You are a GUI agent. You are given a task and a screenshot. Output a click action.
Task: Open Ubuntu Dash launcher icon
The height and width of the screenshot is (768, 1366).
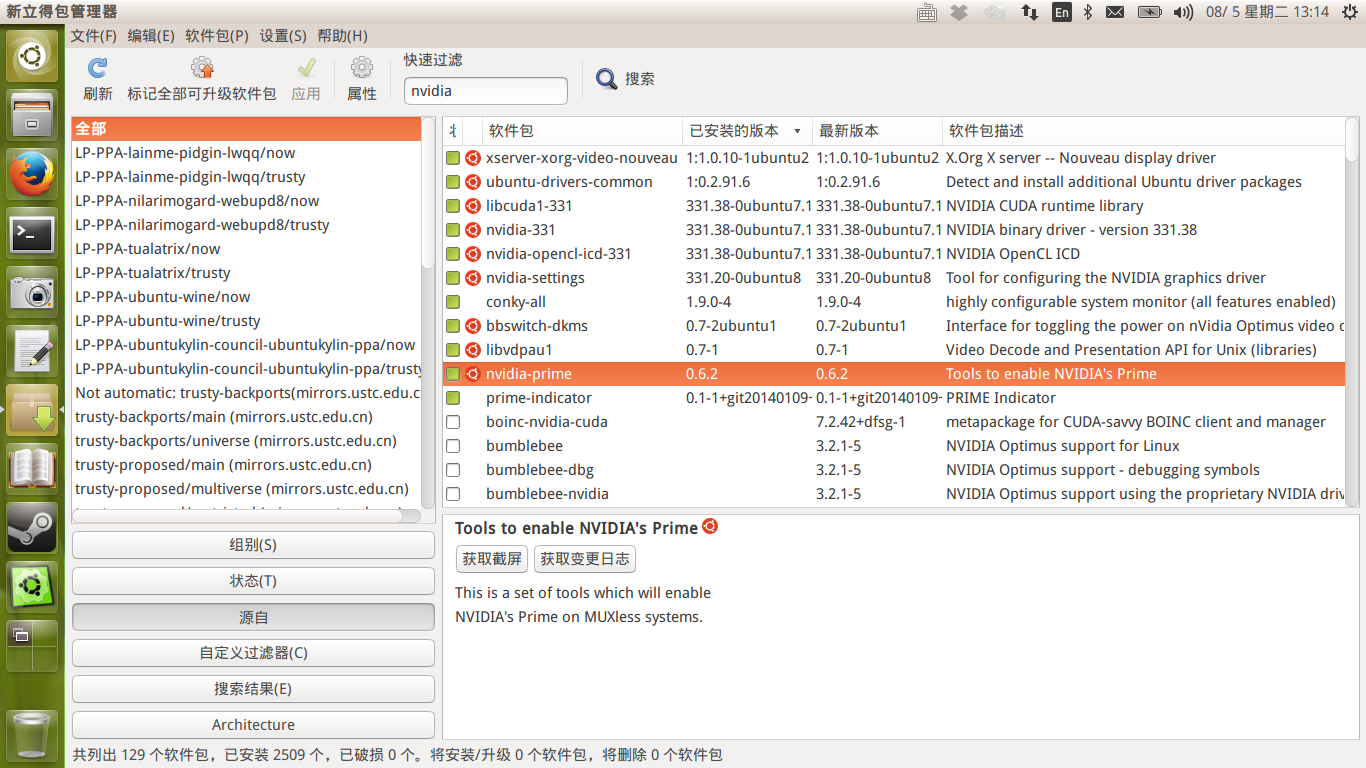point(33,56)
